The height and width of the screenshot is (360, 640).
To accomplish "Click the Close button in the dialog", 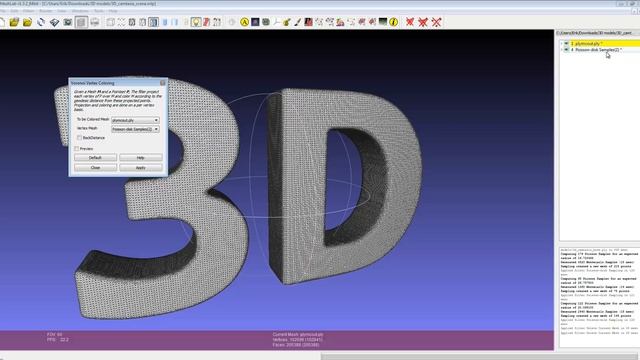I will point(96,168).
